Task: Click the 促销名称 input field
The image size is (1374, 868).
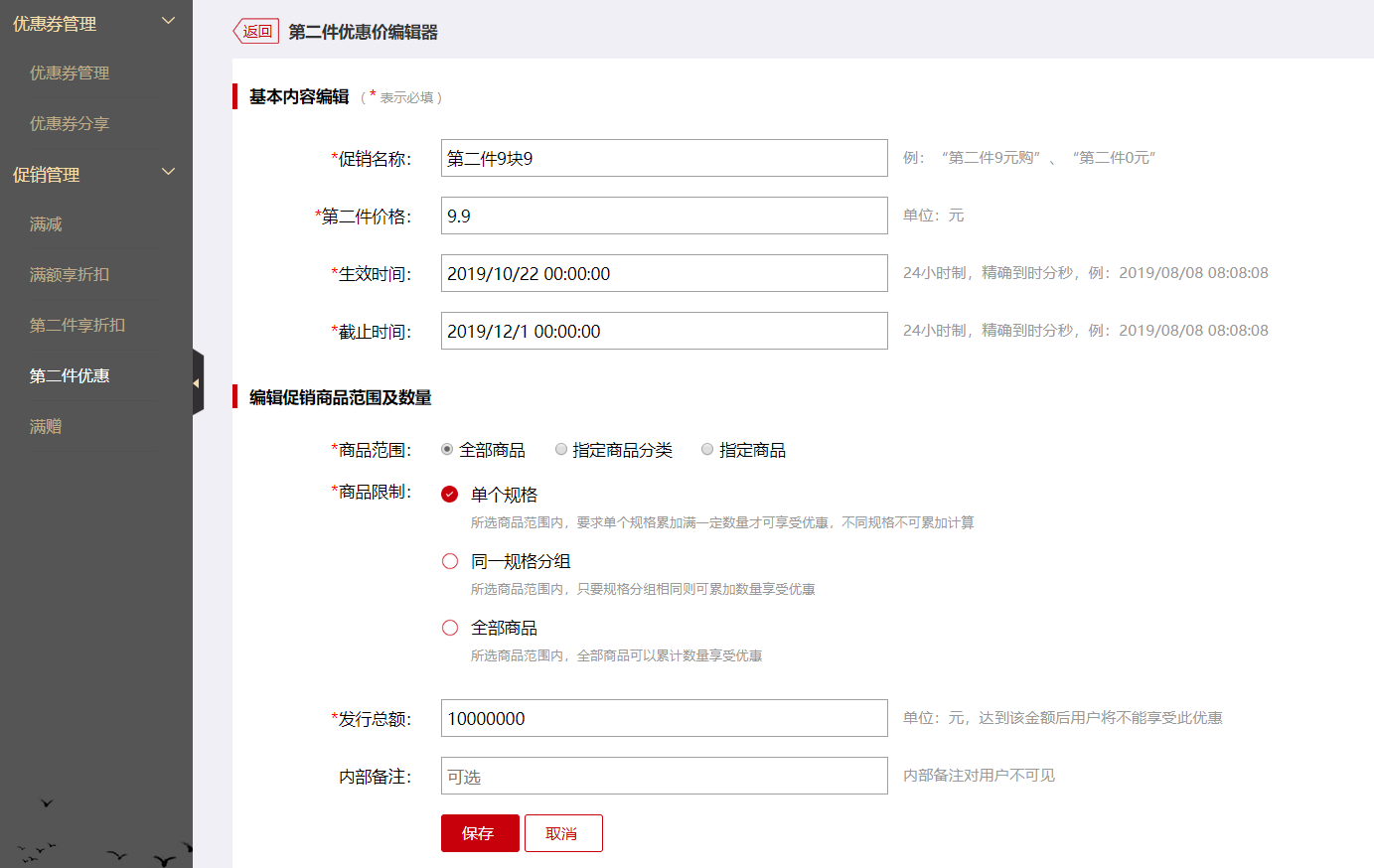Action: 664,157
